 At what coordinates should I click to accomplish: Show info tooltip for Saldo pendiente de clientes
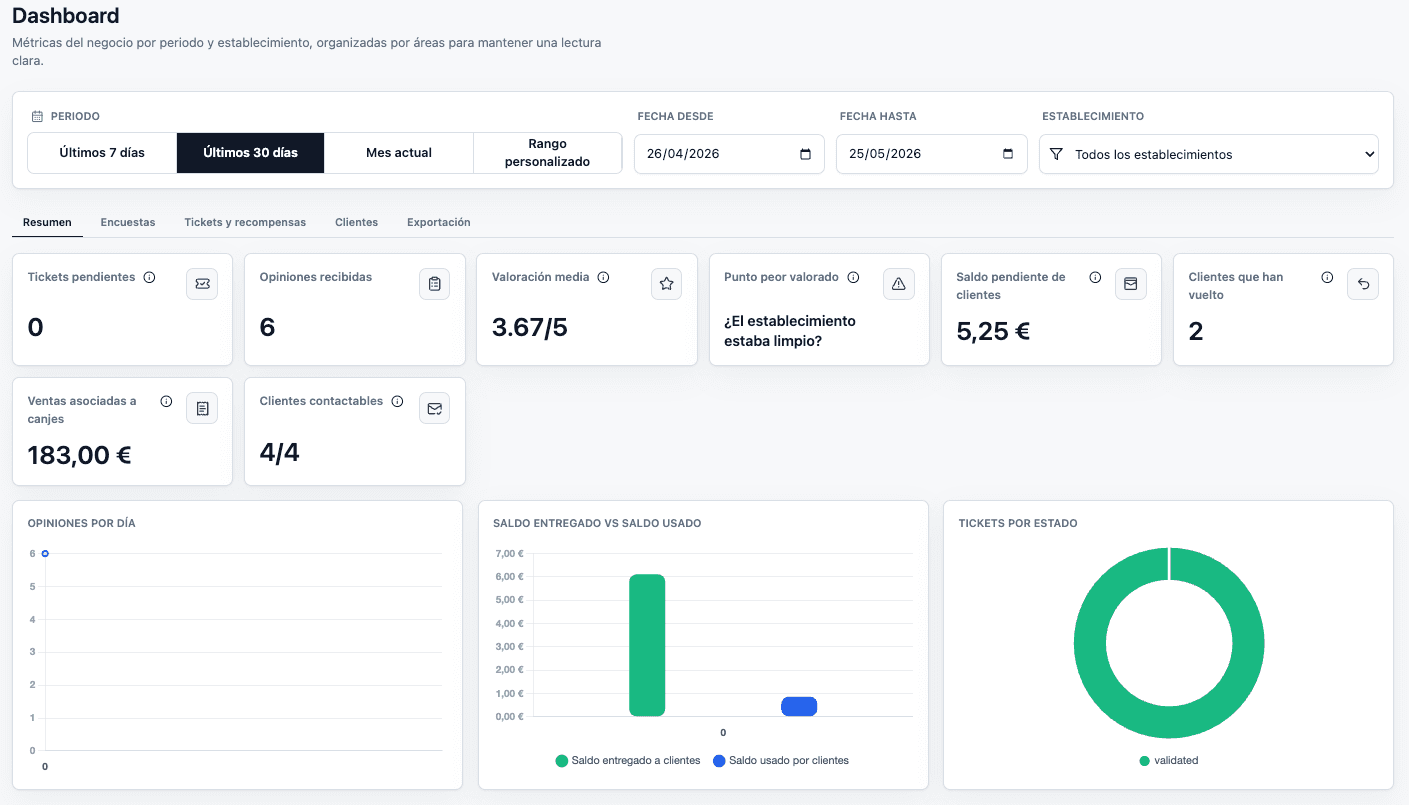(1095, 277)
